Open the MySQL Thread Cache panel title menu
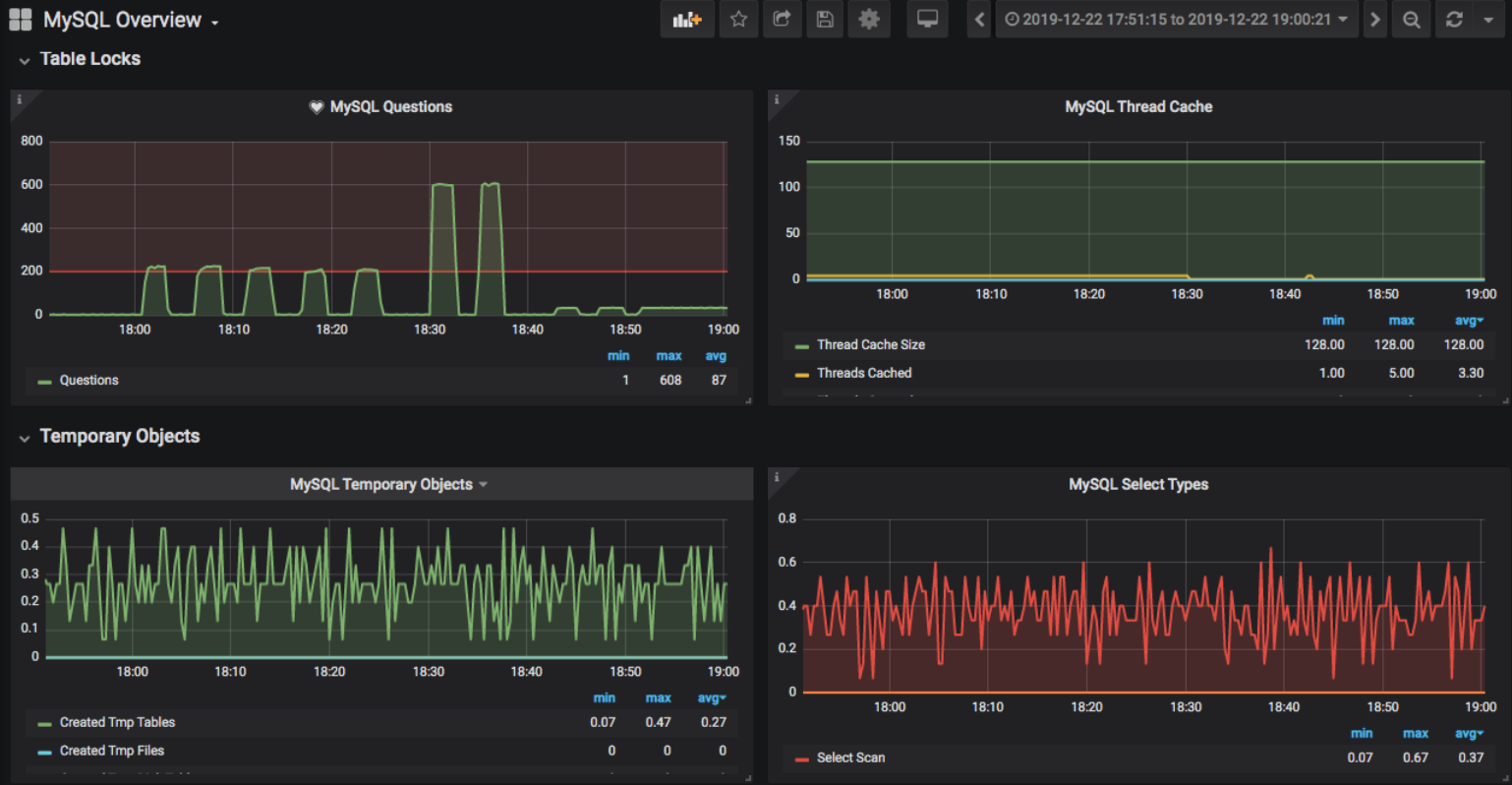Screen dimensions: 1512x785 pyautogui.click(x=1138, y=107)
